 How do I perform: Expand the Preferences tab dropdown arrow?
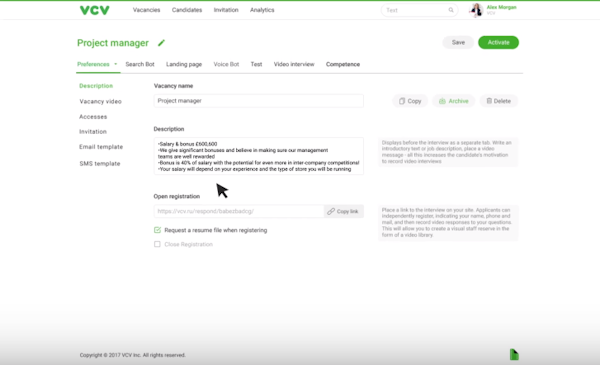pyautogui.click(x=116, y=64)
